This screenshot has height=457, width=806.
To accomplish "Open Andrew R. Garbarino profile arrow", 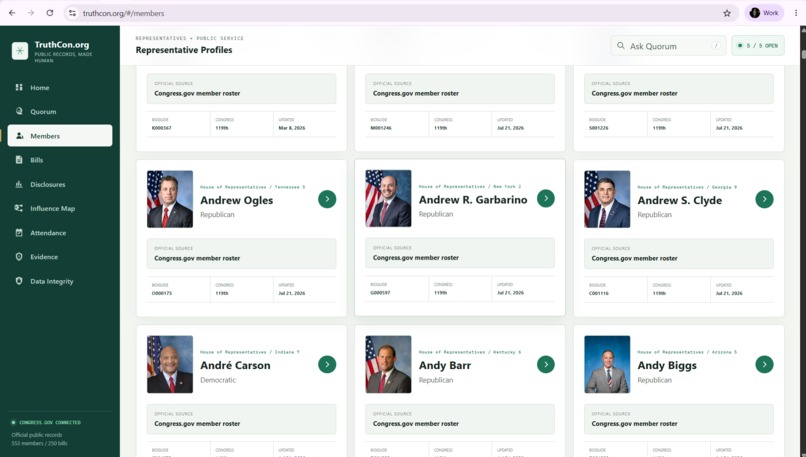I will pyautogui.click(x=546, y=198).
